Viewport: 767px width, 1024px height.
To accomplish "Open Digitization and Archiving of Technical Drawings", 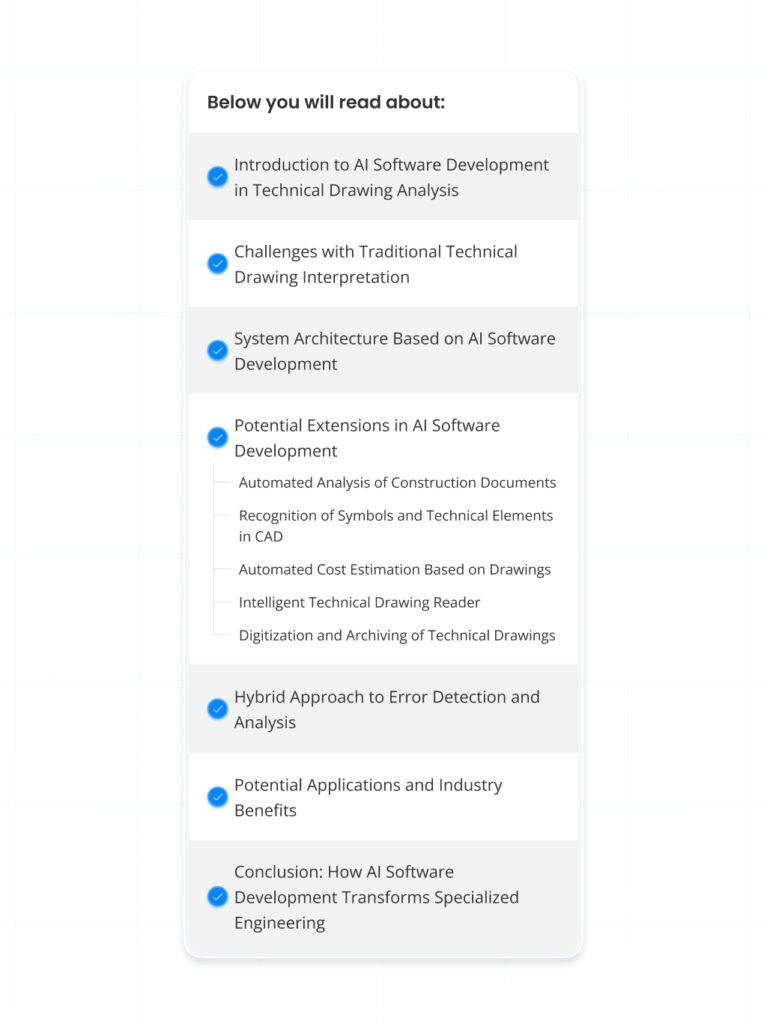I will 396,636.
